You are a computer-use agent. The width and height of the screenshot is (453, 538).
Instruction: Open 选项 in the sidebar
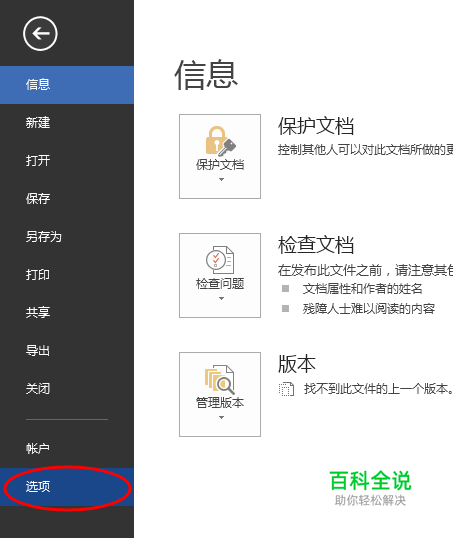click(x=67, y=487)
